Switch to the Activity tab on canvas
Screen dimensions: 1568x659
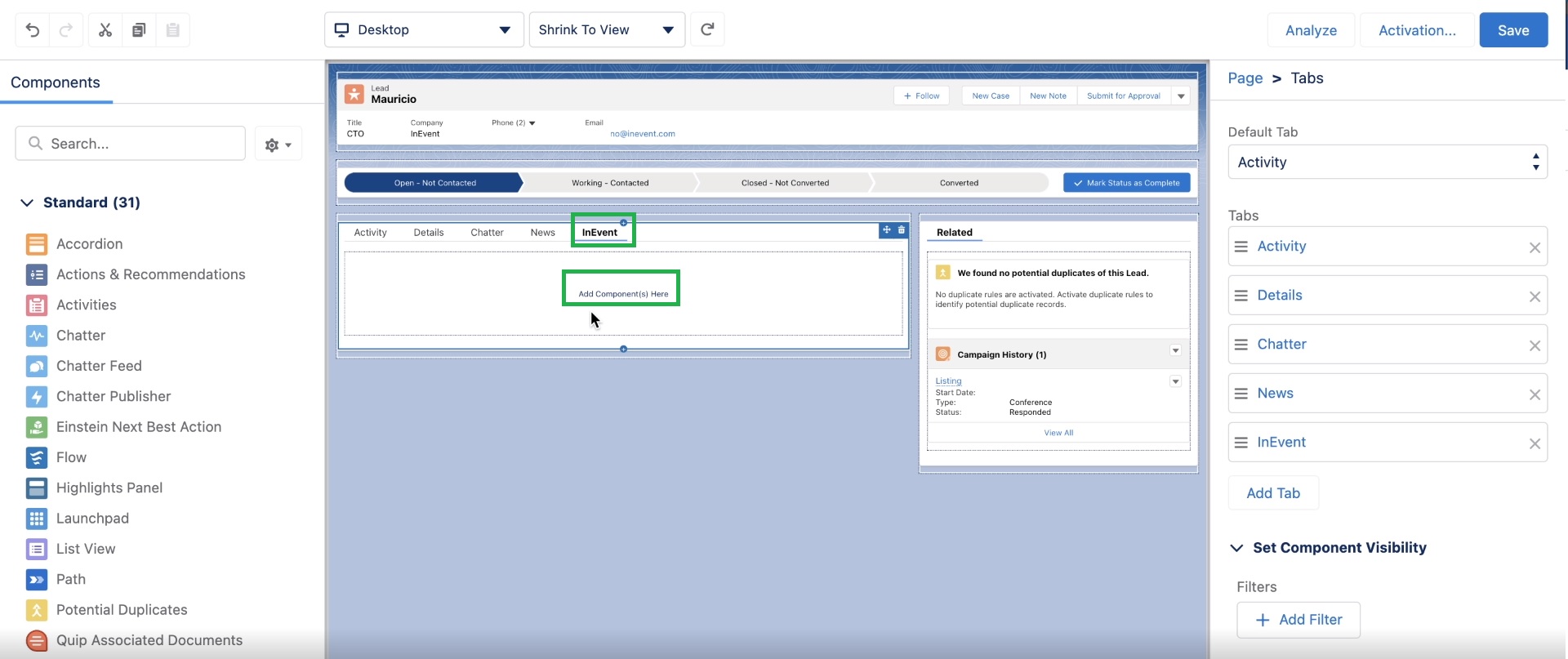pos(370,233)
